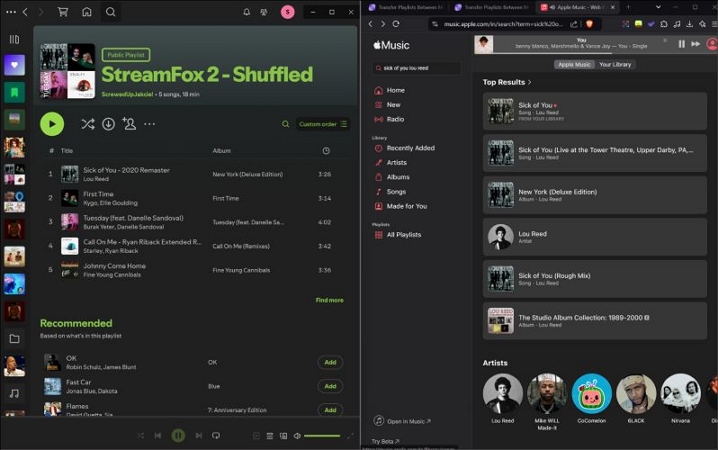Open the Spotify queue

click(x=270, y=436)
